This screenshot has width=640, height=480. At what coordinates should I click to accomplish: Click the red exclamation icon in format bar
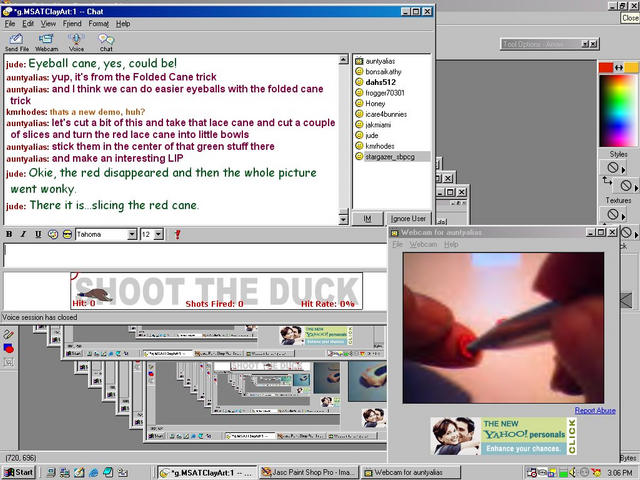tap(177, 234)
